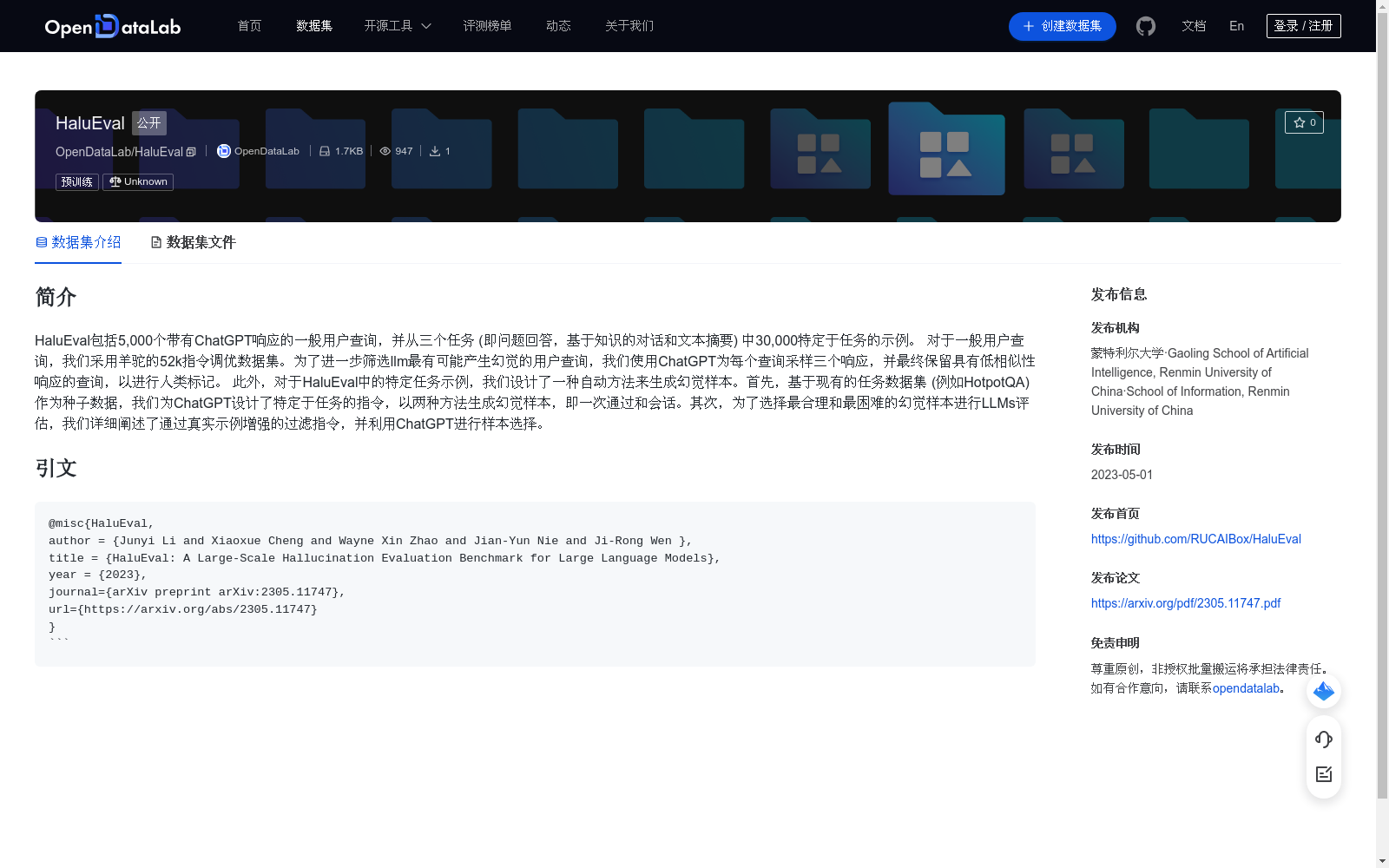Open the 评测榜单 navigation item

[x=487, y=26]
